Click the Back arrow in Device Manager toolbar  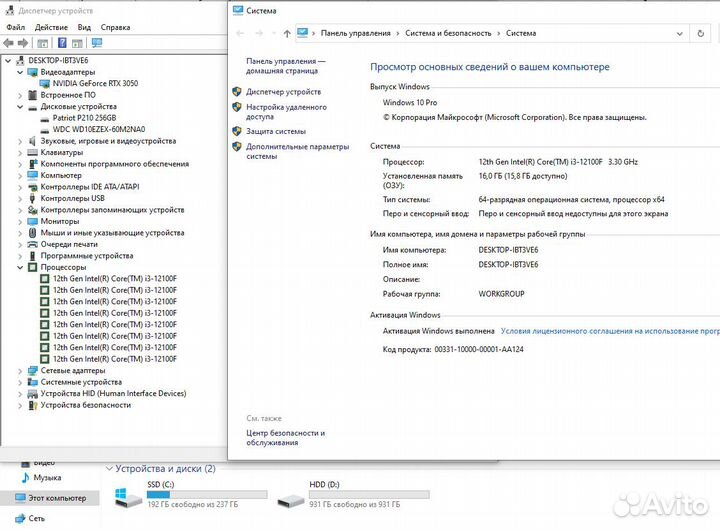pos(8,43)
